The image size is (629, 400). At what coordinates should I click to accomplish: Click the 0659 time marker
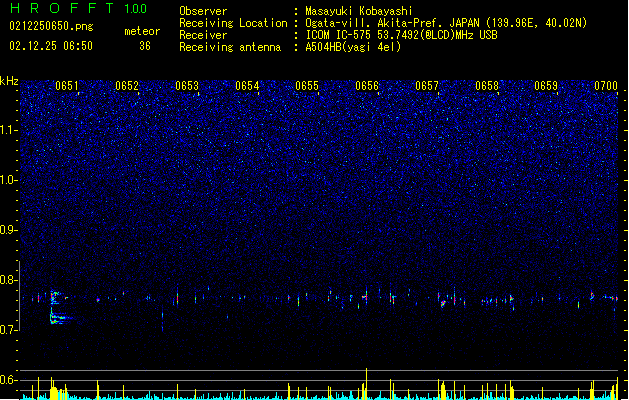pyautogui.click(x=546, y=86)
